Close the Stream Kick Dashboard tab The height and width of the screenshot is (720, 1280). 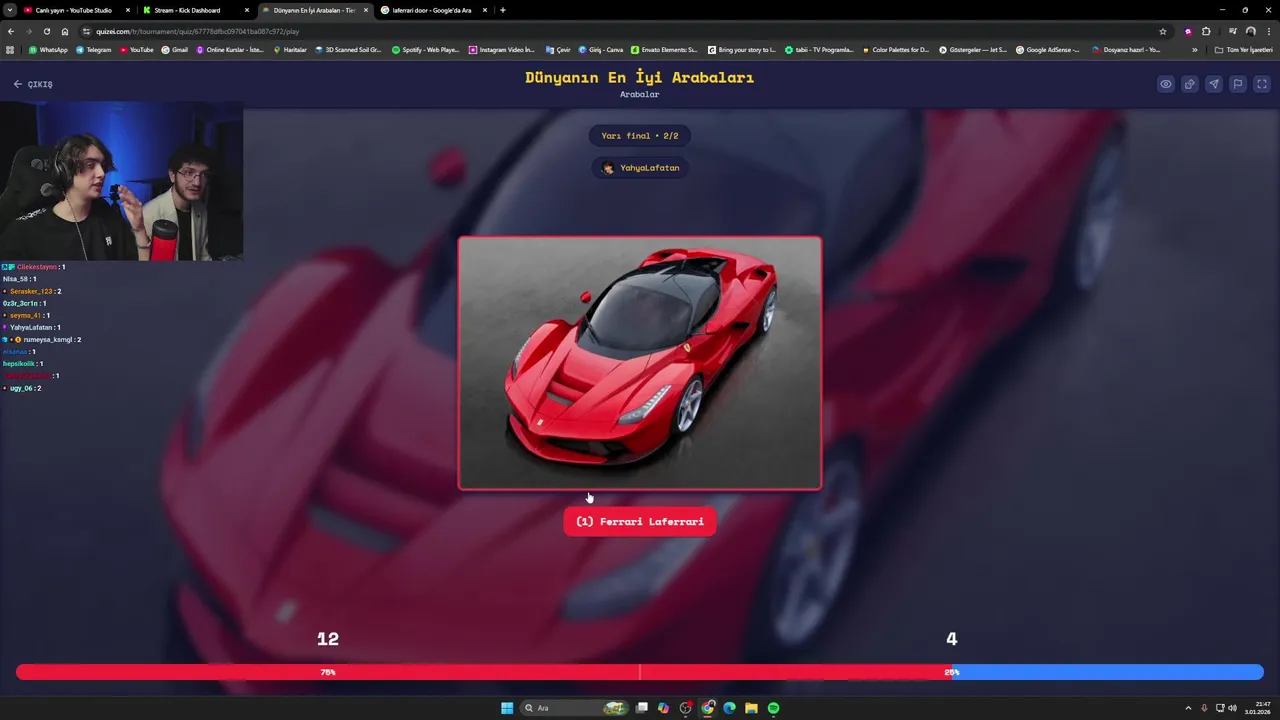246,10
